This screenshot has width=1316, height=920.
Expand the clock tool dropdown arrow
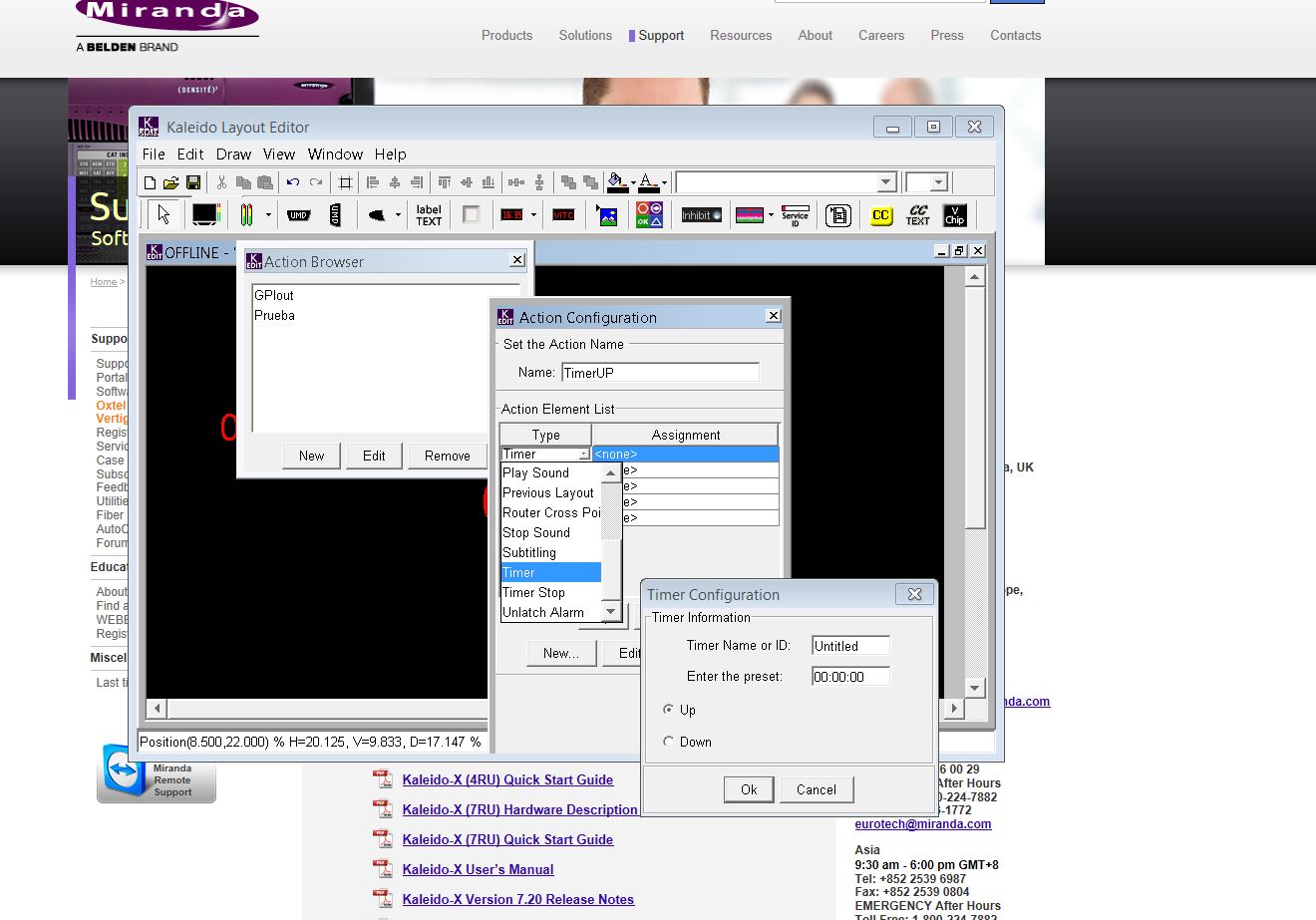click(x=533, y=214)
